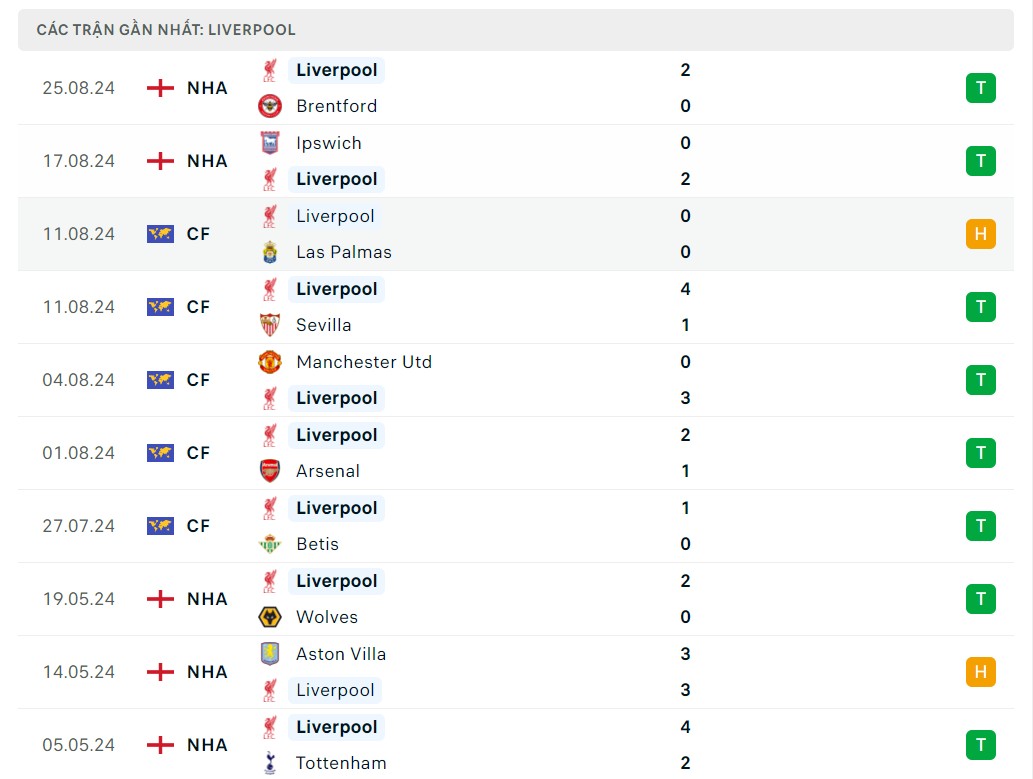Select the 04.08.24 Manchester Utd match row date
Image resolution: width=1033 pixels, height=779 pixels.
79,380
